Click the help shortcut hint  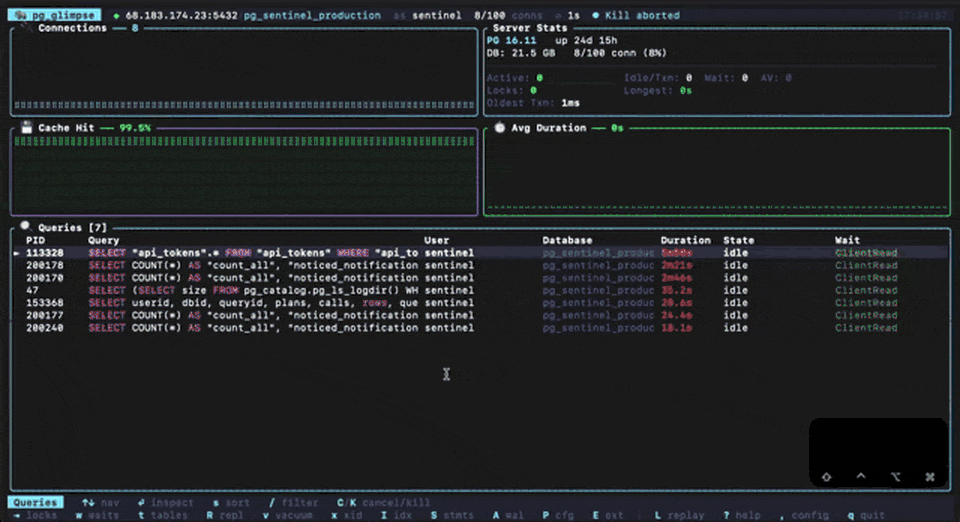tap(741, 515)
